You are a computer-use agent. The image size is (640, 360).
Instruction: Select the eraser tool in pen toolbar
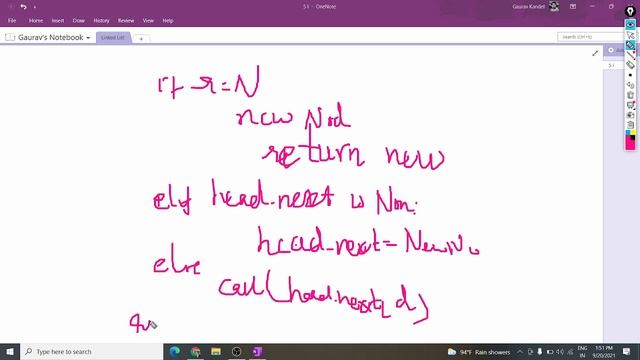tap(630, 65)
